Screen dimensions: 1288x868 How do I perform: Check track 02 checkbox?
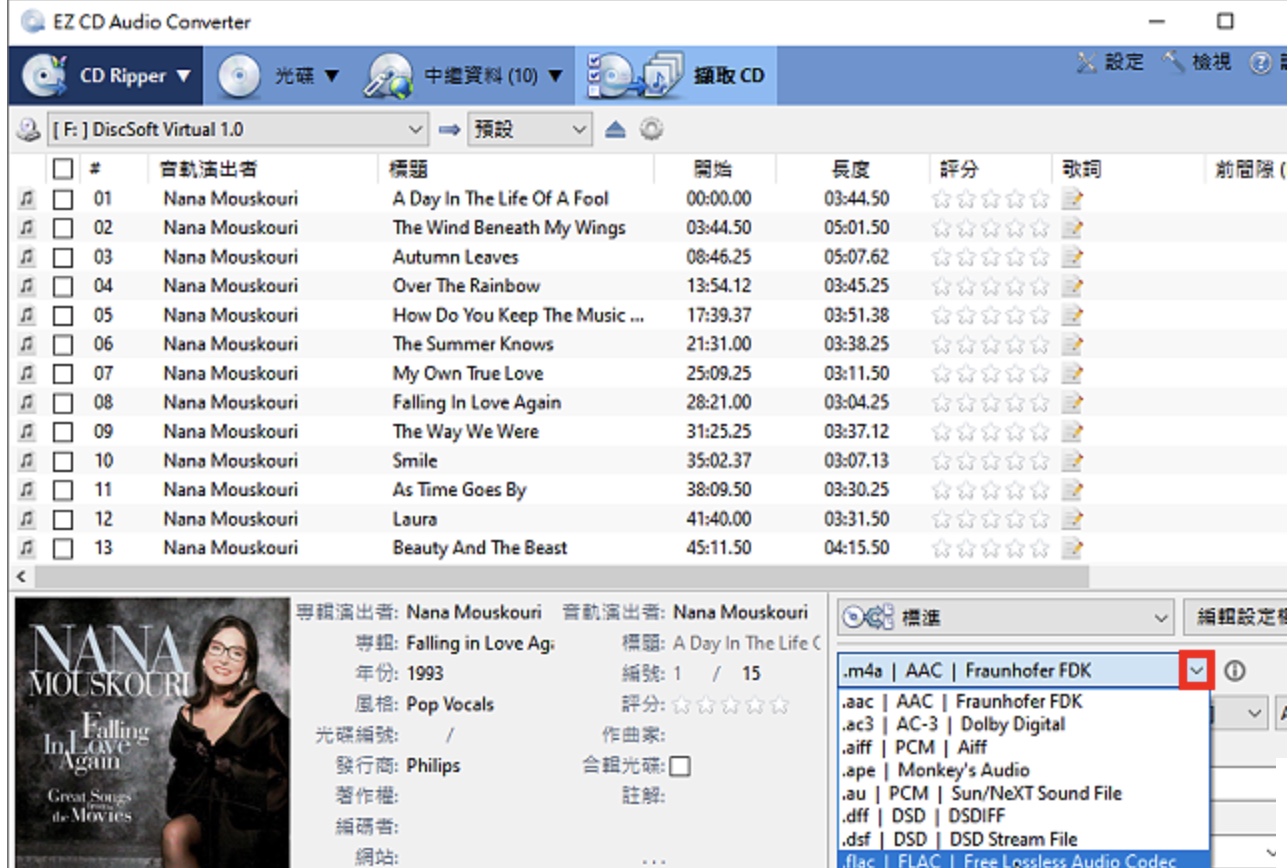(63, 228)
